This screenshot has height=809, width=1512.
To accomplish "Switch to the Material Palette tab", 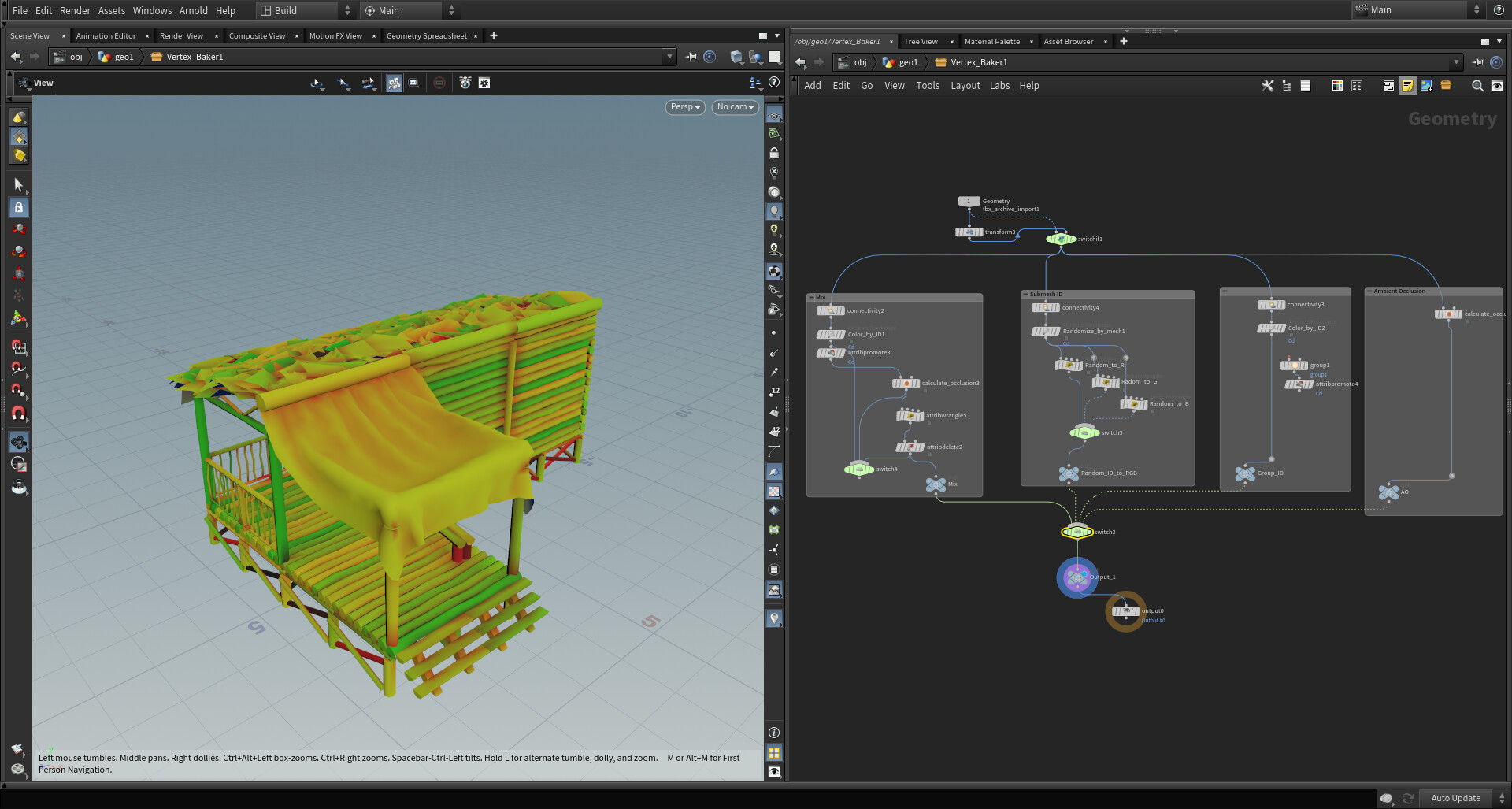I will pos(992,41).
